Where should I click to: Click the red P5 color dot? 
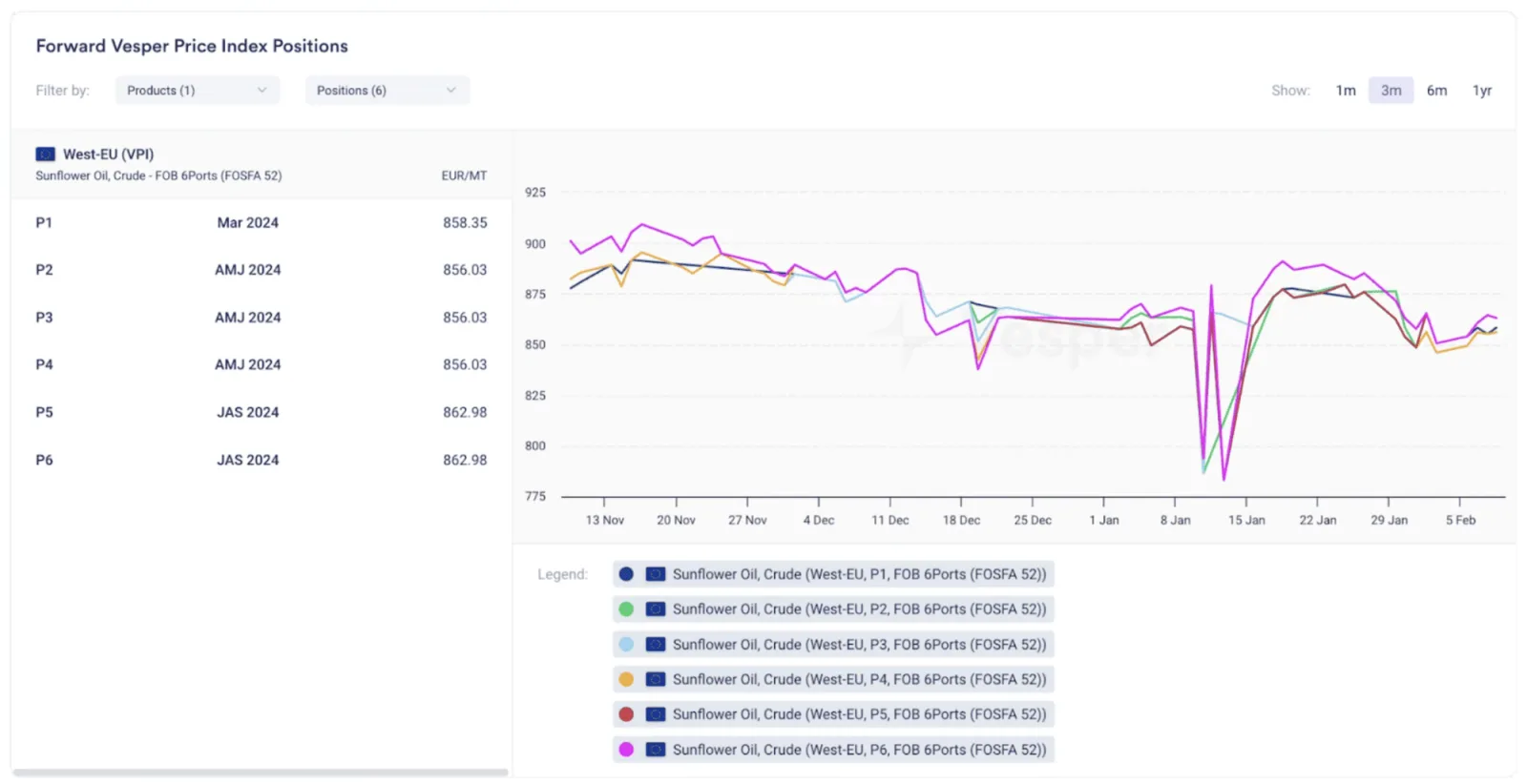(x=626, y=714)
